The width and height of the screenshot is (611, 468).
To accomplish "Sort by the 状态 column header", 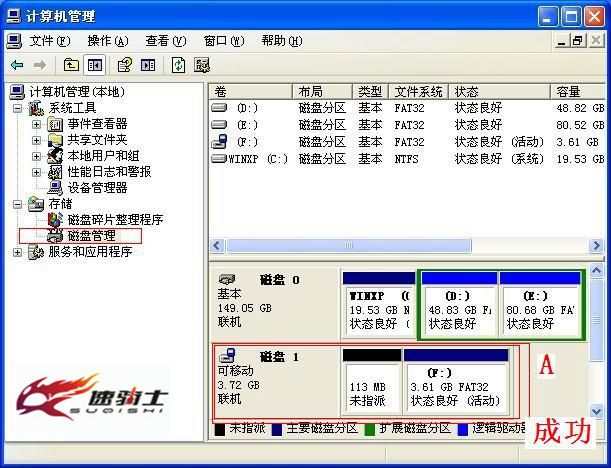I will click(x=500, y=92).
